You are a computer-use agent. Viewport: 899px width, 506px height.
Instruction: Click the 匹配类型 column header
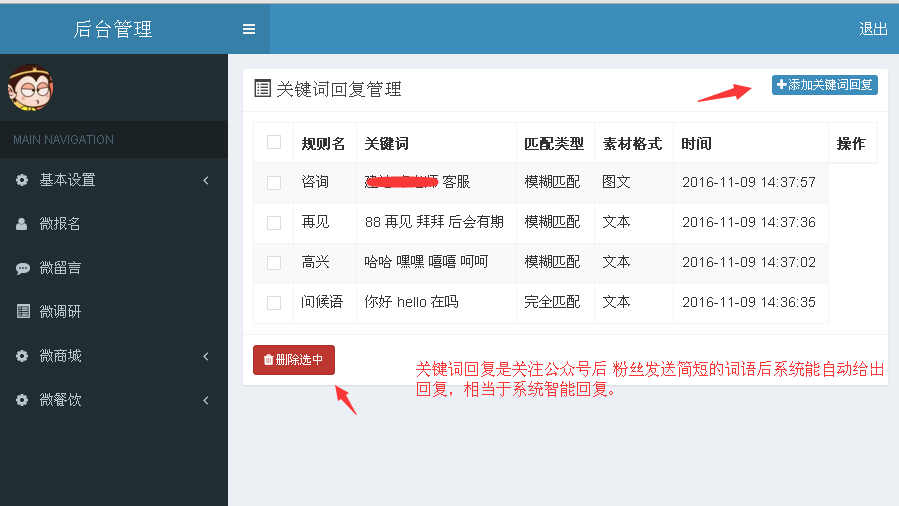coord(554,143)
